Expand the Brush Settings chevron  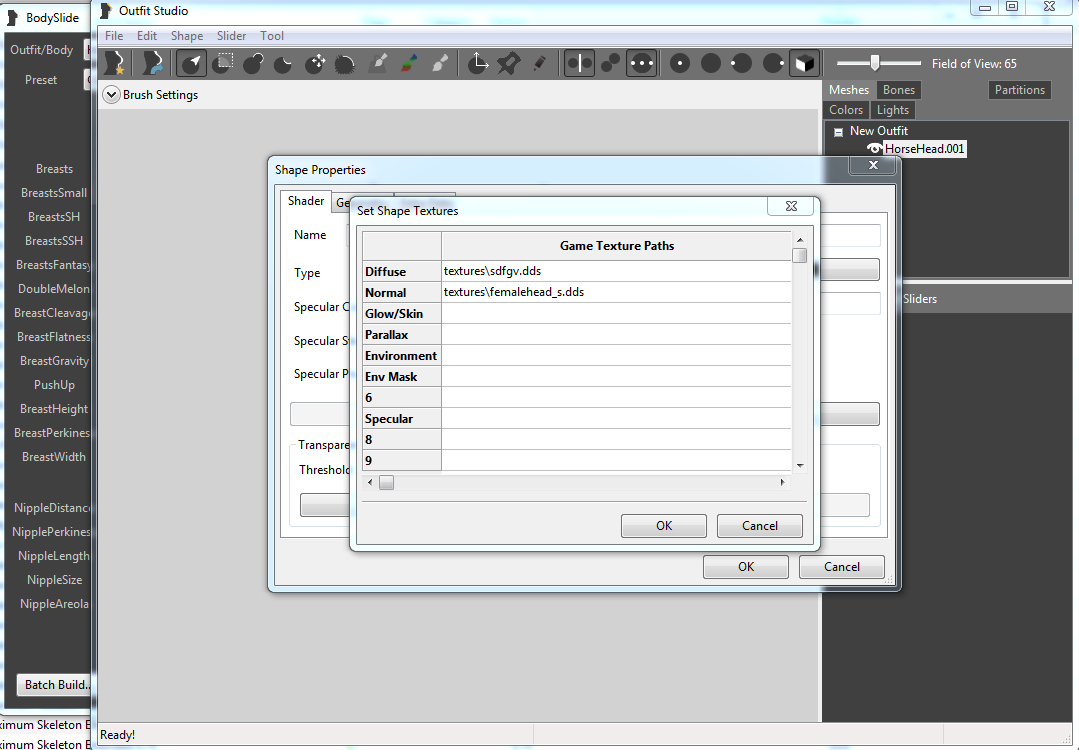pyautogui.click(x=111, y=95)
